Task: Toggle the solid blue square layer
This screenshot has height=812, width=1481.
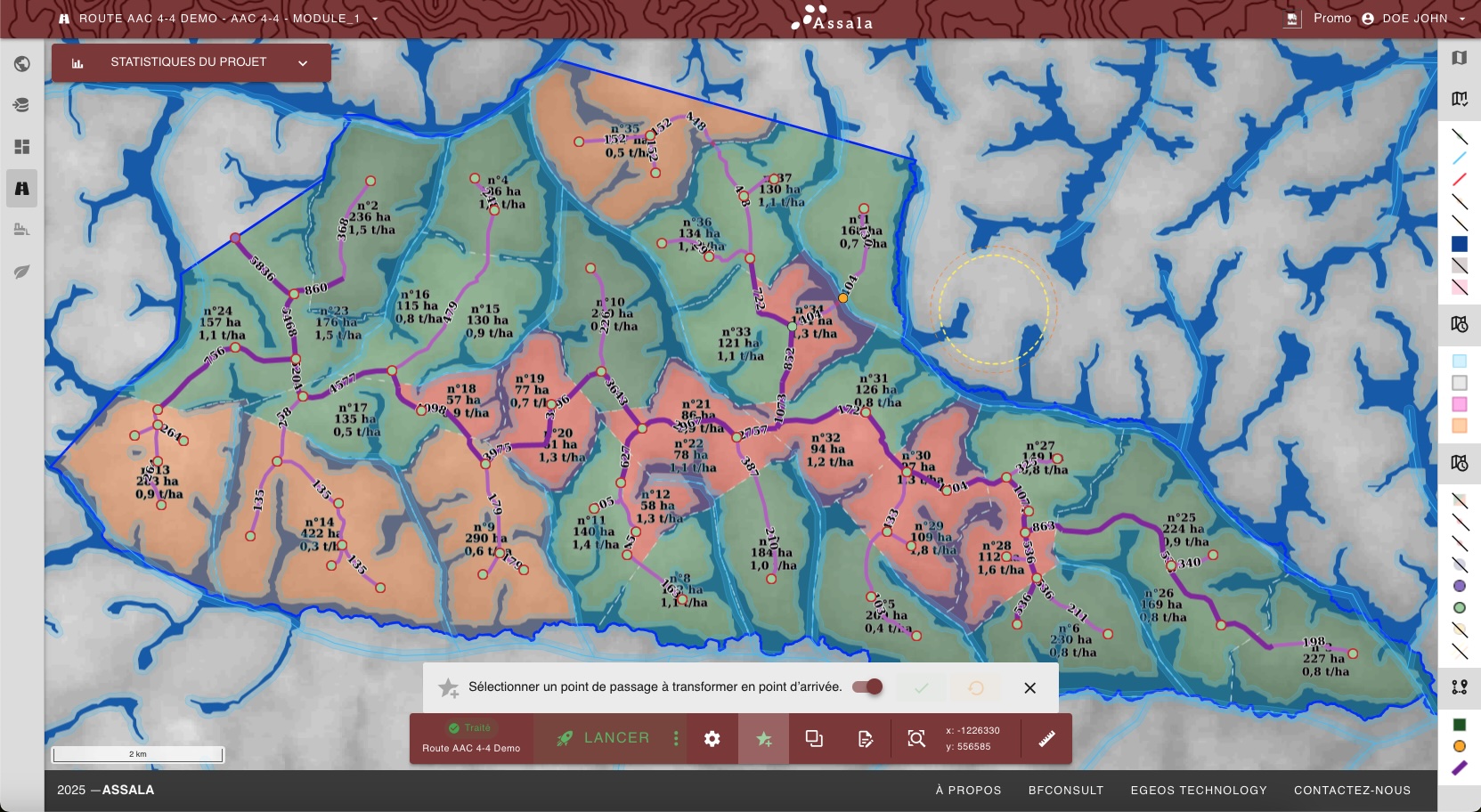Action: point(1459,244)
